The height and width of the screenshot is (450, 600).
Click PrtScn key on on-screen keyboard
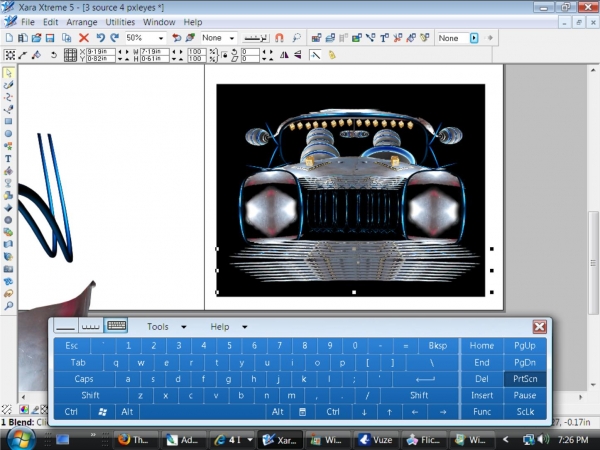coord(525,379)
